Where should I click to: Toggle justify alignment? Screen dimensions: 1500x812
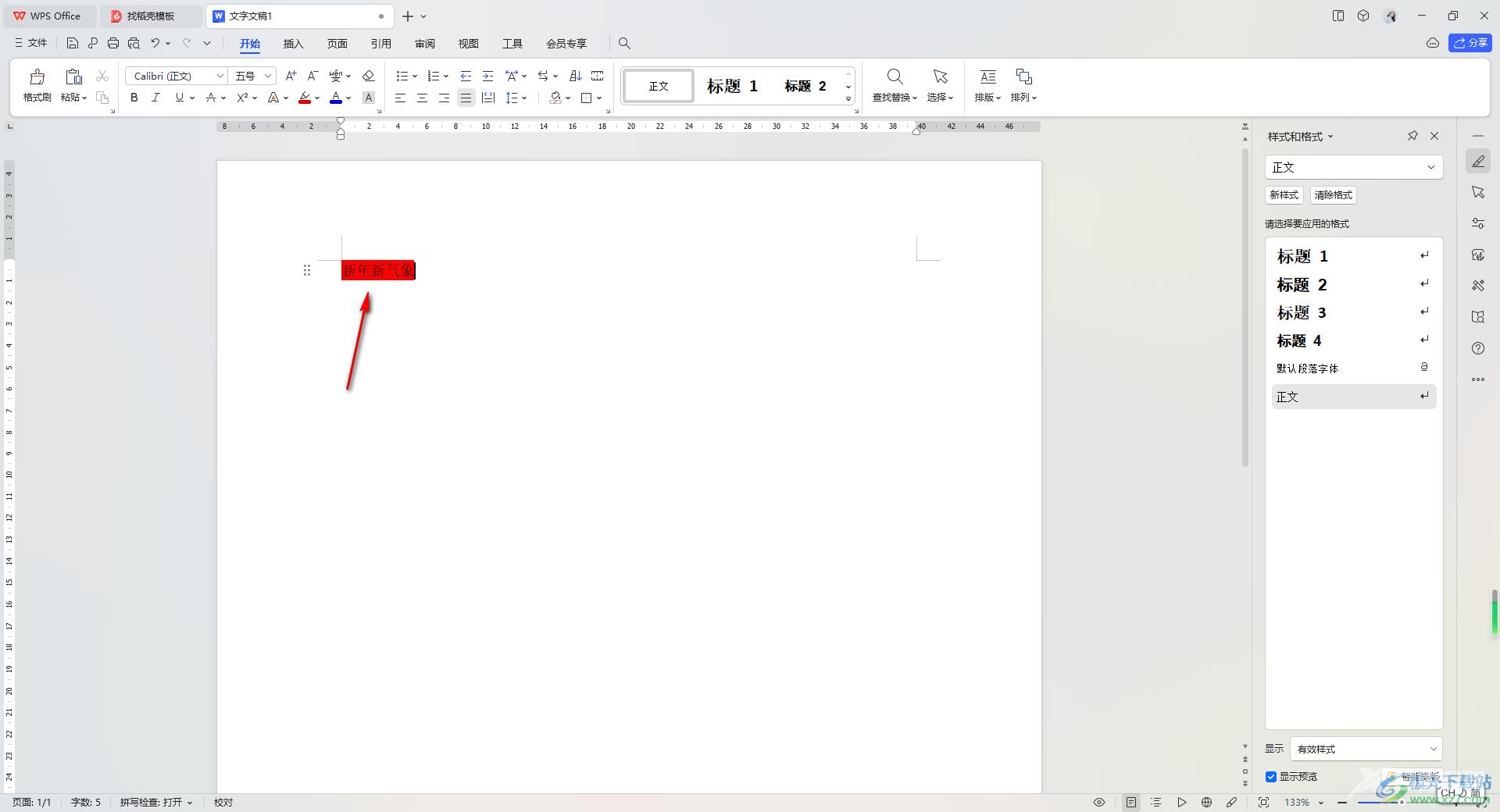(x=466, y=98)
